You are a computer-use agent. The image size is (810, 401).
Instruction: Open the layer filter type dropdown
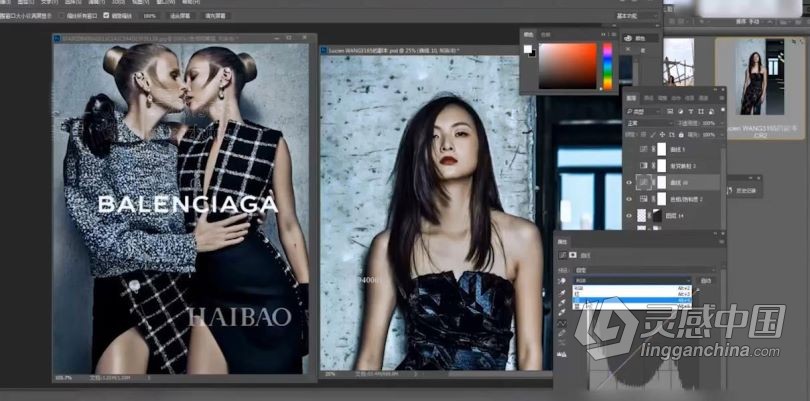[x=644, y=111]
